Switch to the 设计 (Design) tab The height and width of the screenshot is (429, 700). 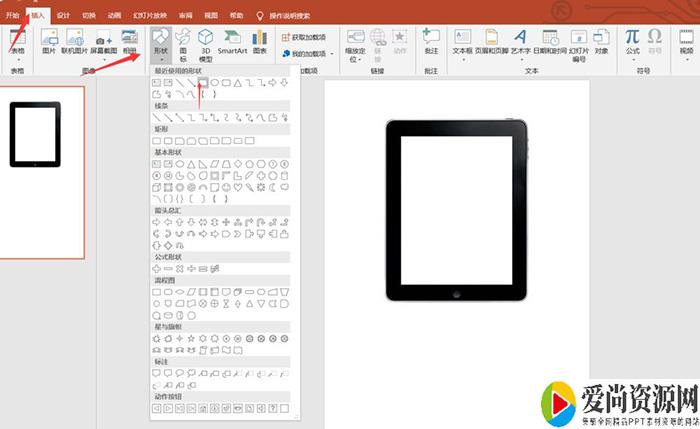[63, 16]
